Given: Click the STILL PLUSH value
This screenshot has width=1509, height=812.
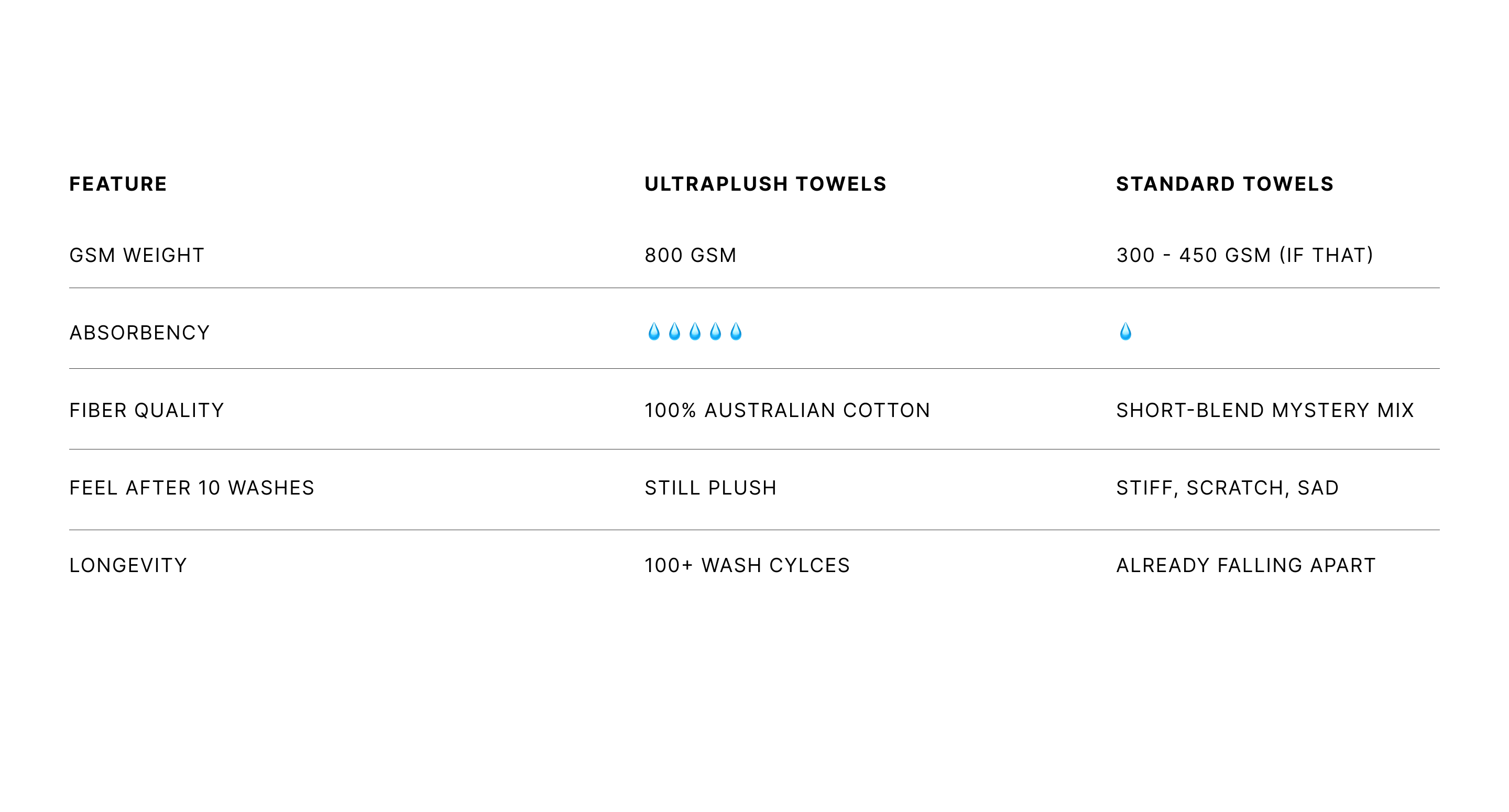Looking at the screenshot, I should point(710,488).
